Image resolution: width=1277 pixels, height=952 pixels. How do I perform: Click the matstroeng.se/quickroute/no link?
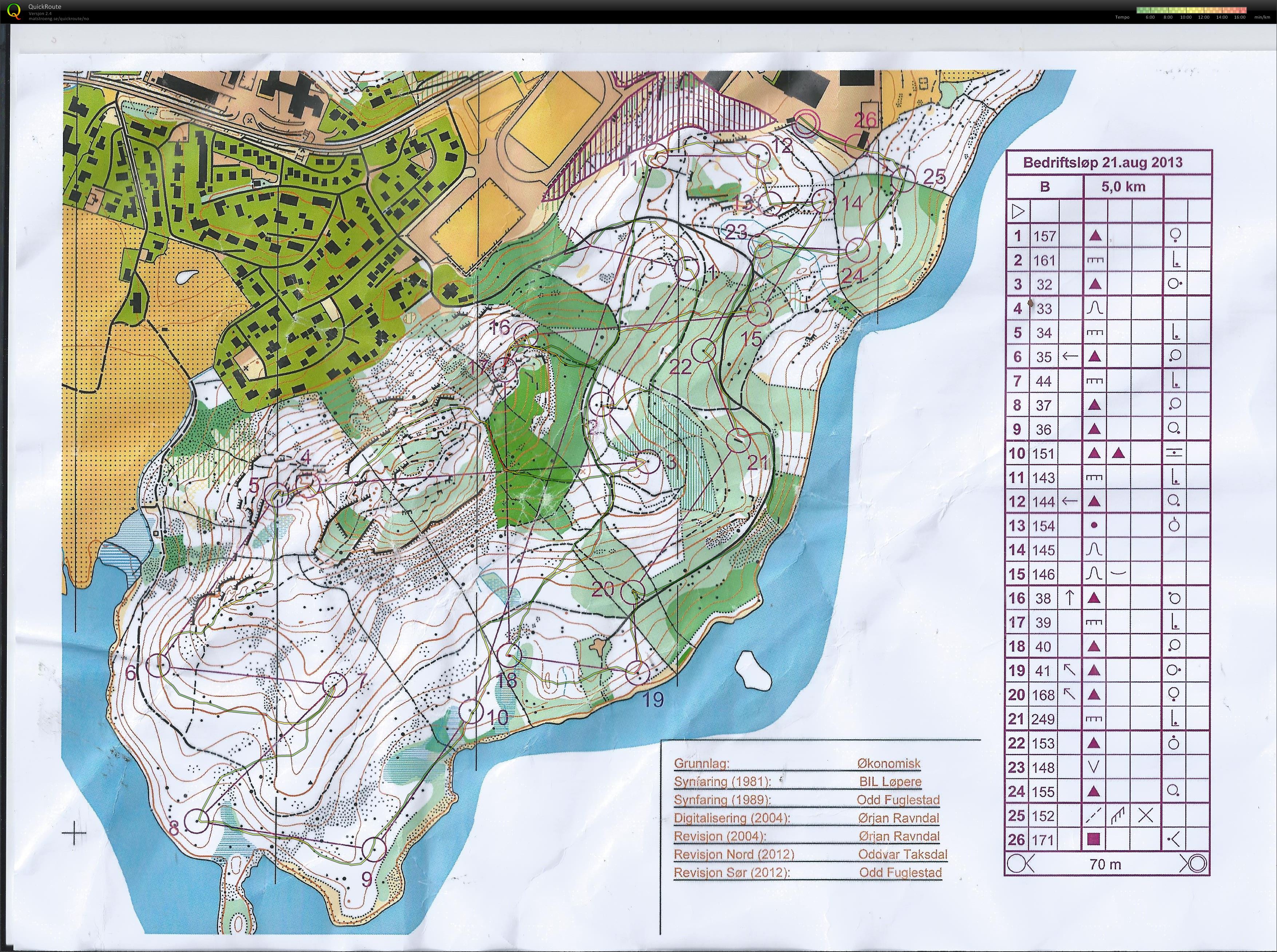pos(59,19)
